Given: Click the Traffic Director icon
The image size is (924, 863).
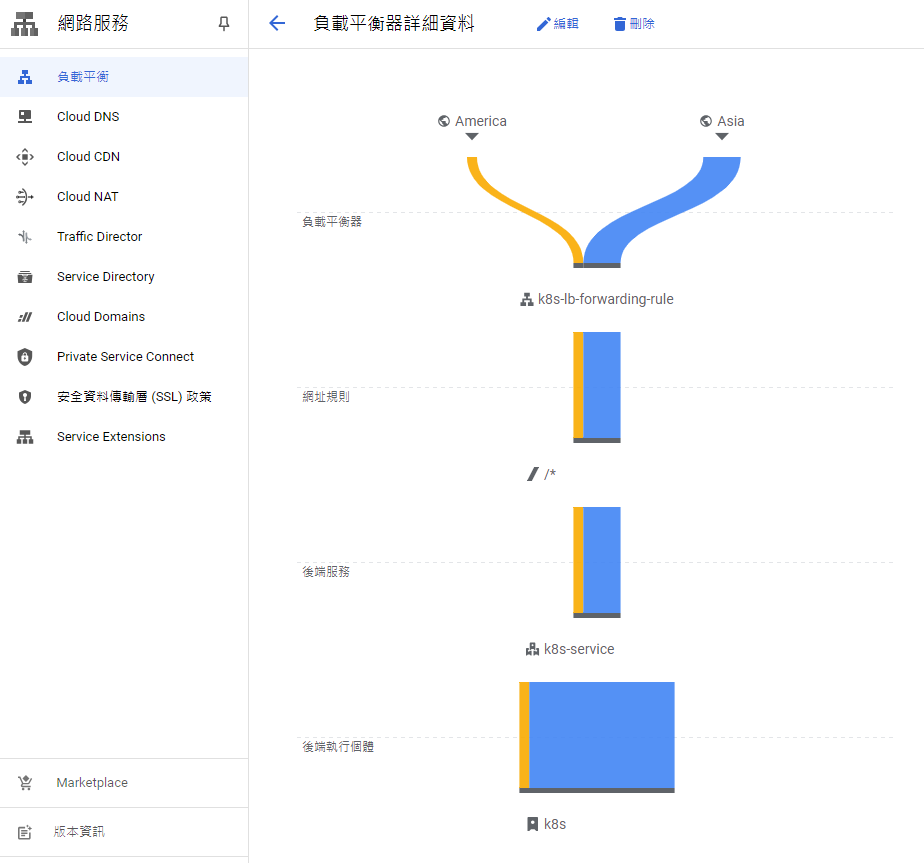Looking at the screenshot, I should pos(25,237).
